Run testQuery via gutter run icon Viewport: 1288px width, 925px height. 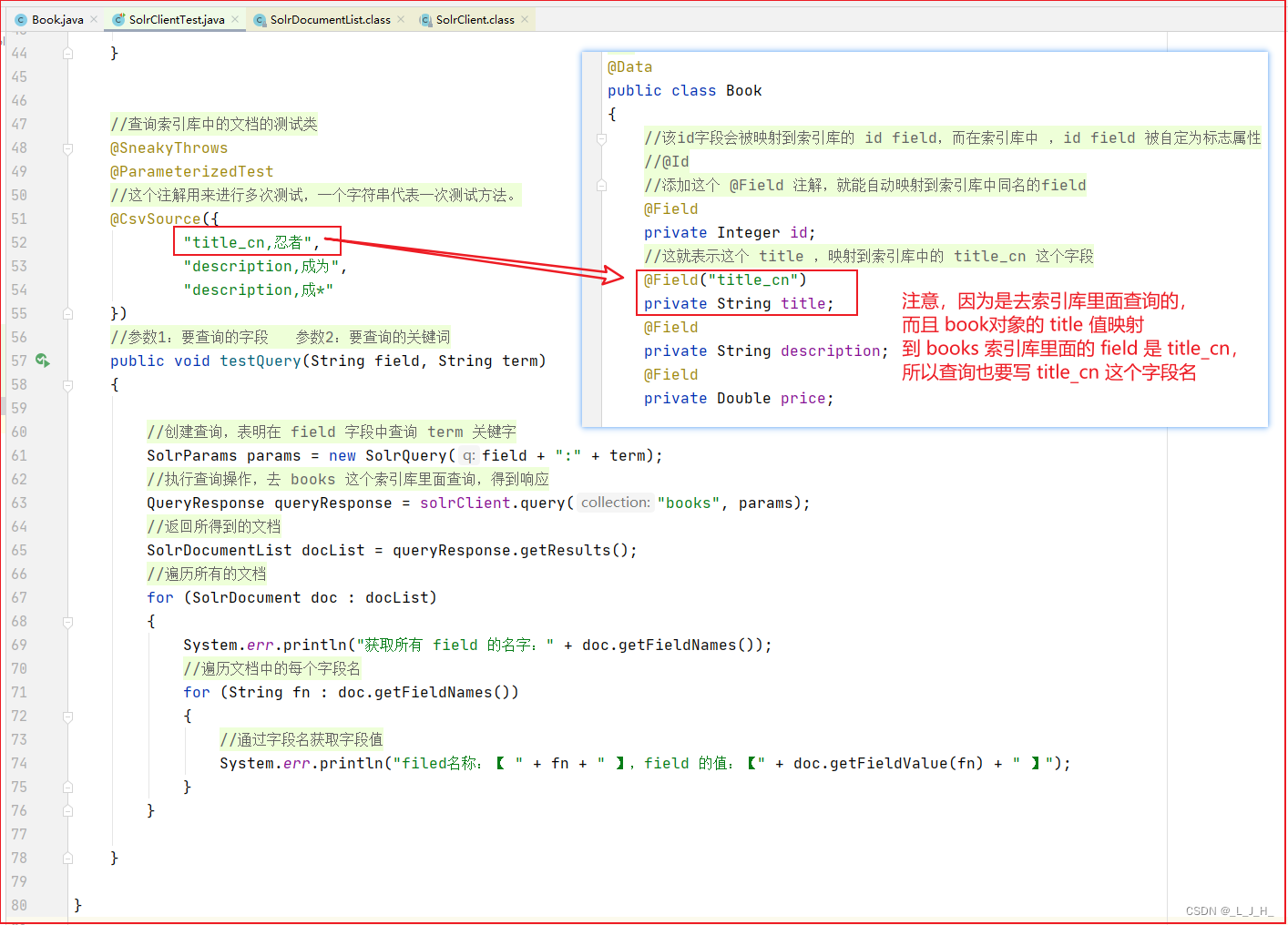coord(42,361)
